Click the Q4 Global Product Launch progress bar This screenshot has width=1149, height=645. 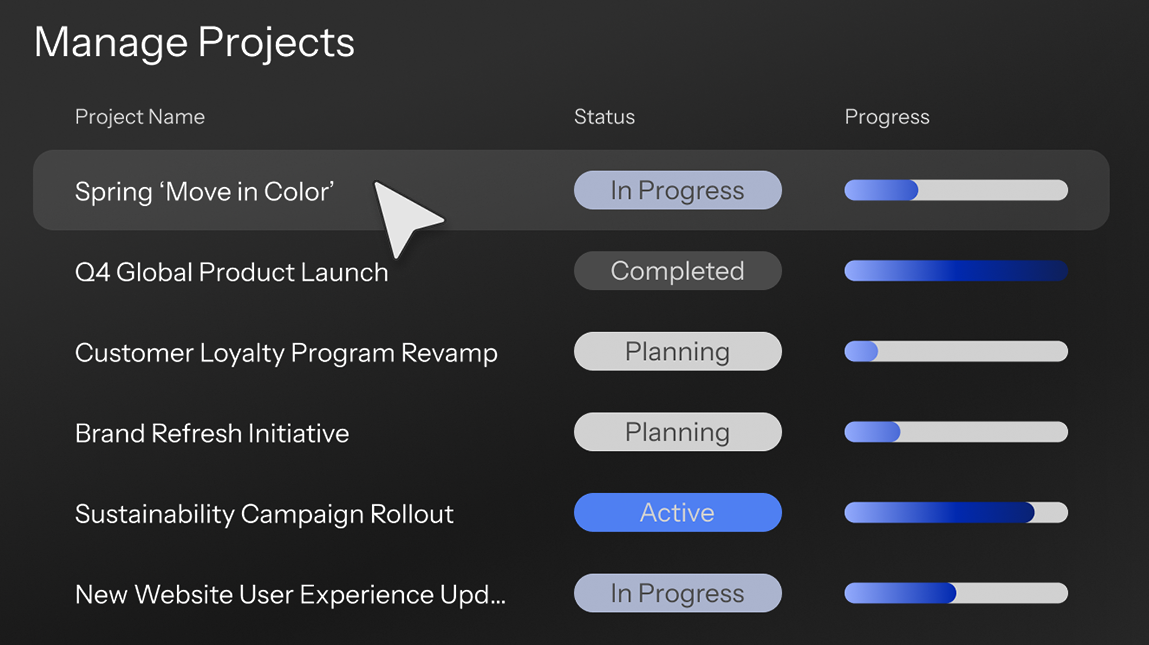click(956, 271)
